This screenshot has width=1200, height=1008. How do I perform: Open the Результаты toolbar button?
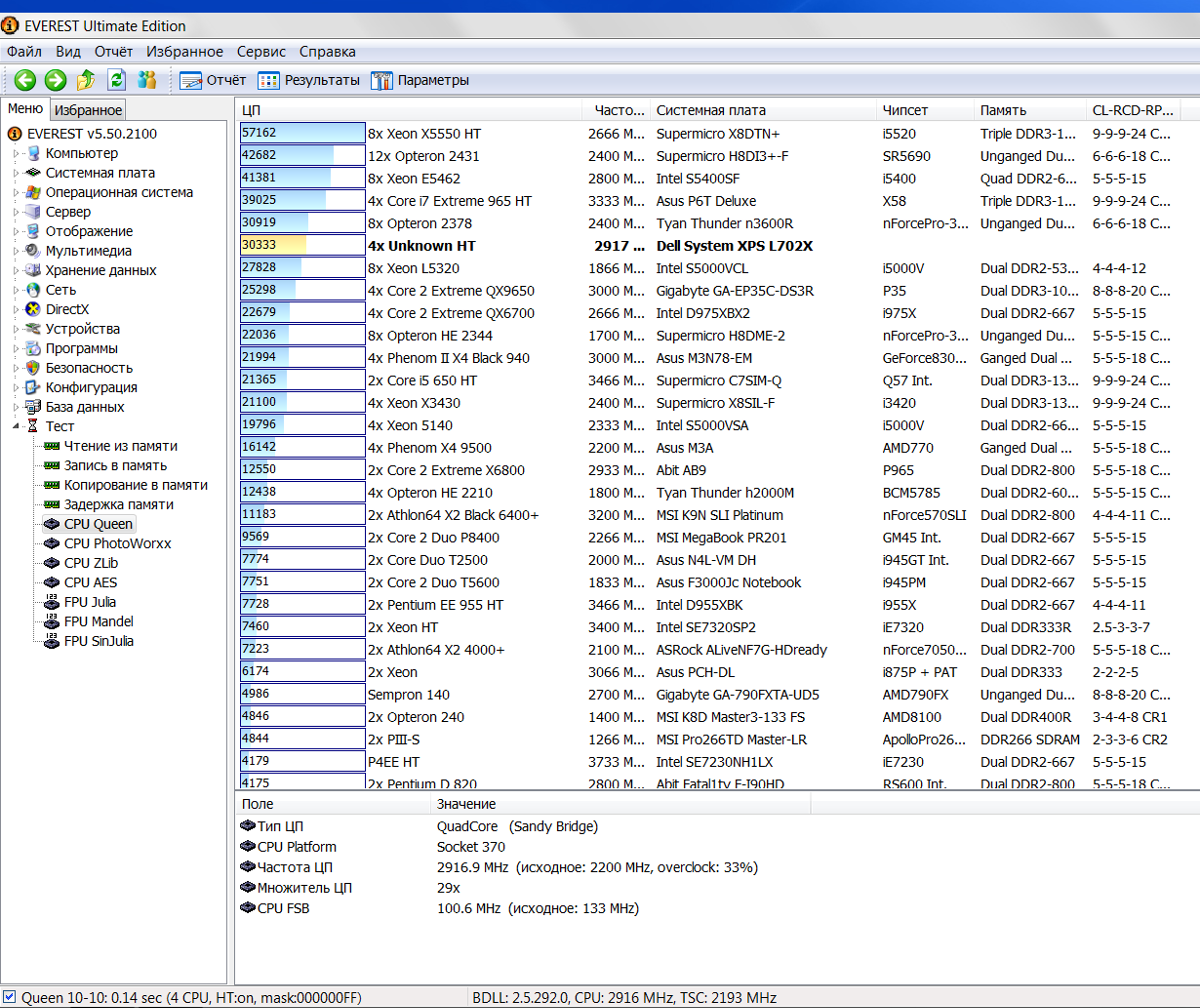coord(309,80)
